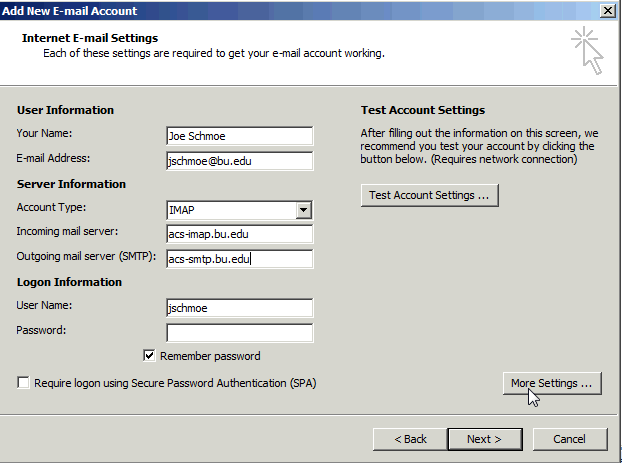This screenshot has height=463, width=622.
Task: Click the Test Account Settings heading text
Action: pos(423,110)
